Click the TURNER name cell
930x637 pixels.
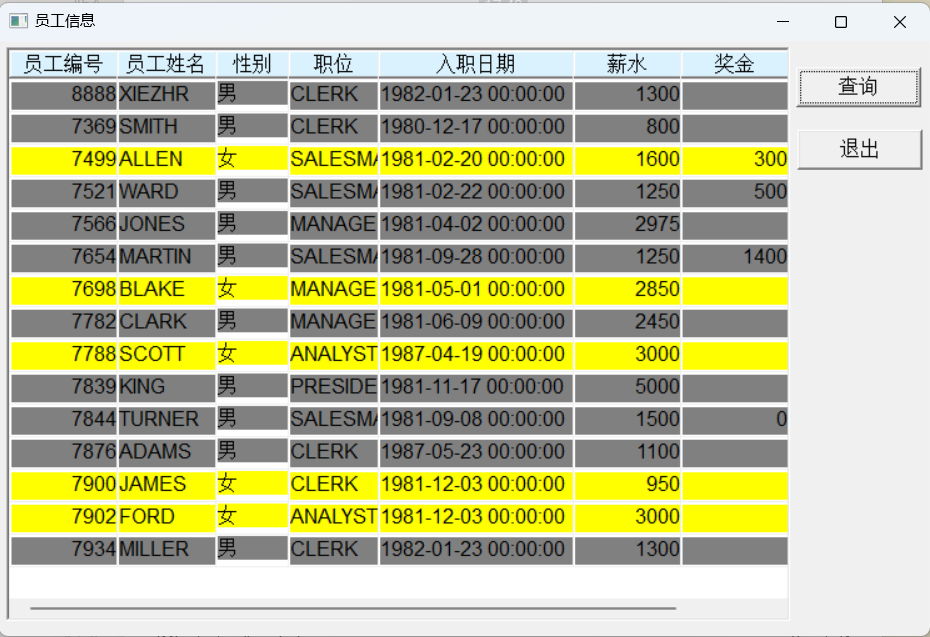(x=167, y=420)
